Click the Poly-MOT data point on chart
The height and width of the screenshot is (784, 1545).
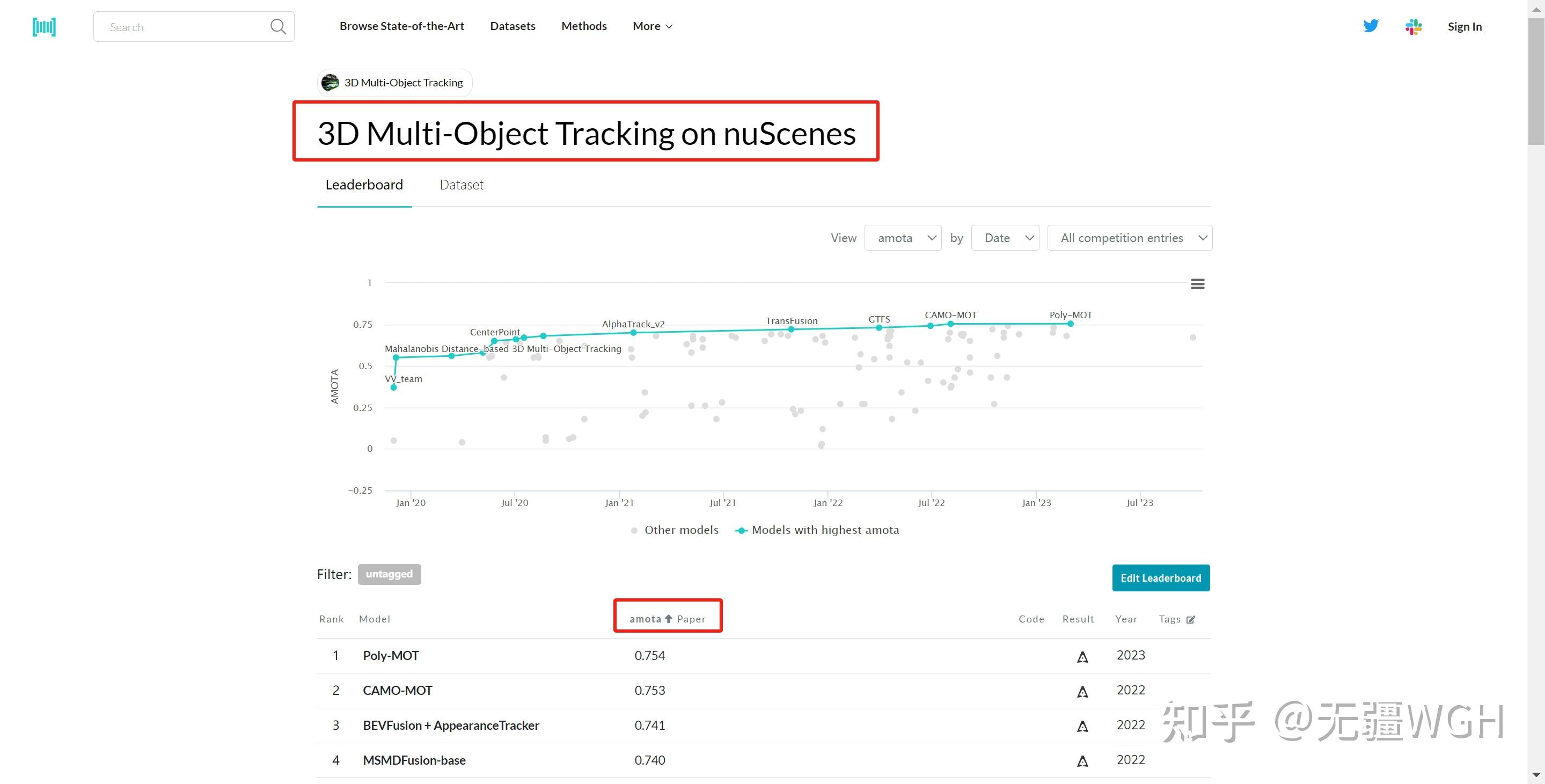[1070, 324]
